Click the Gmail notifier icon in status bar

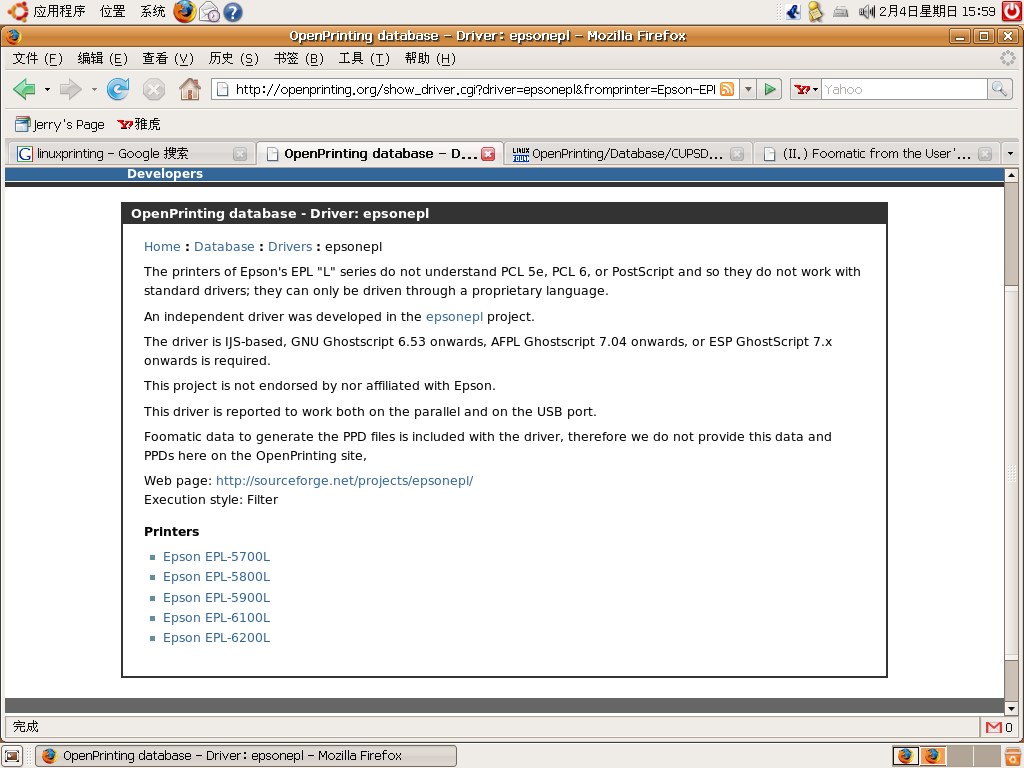tap(993, 727)
